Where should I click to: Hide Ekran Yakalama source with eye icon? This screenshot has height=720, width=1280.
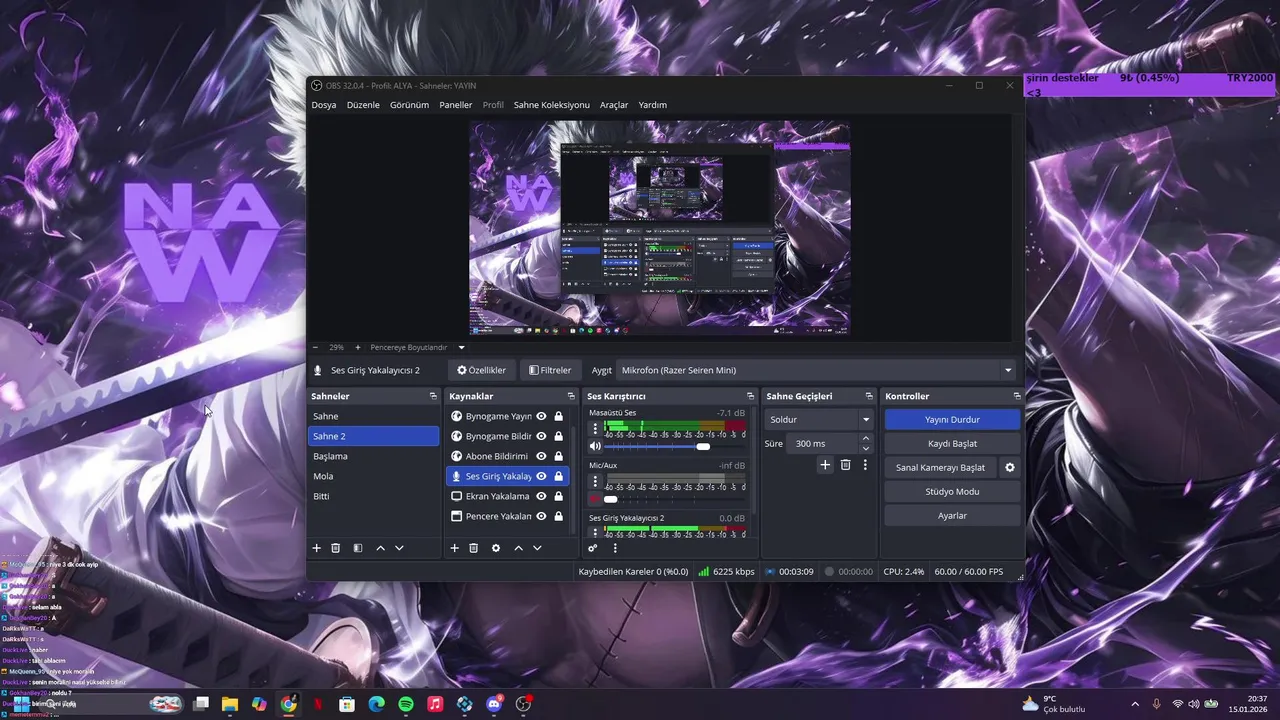coord(541,496)
